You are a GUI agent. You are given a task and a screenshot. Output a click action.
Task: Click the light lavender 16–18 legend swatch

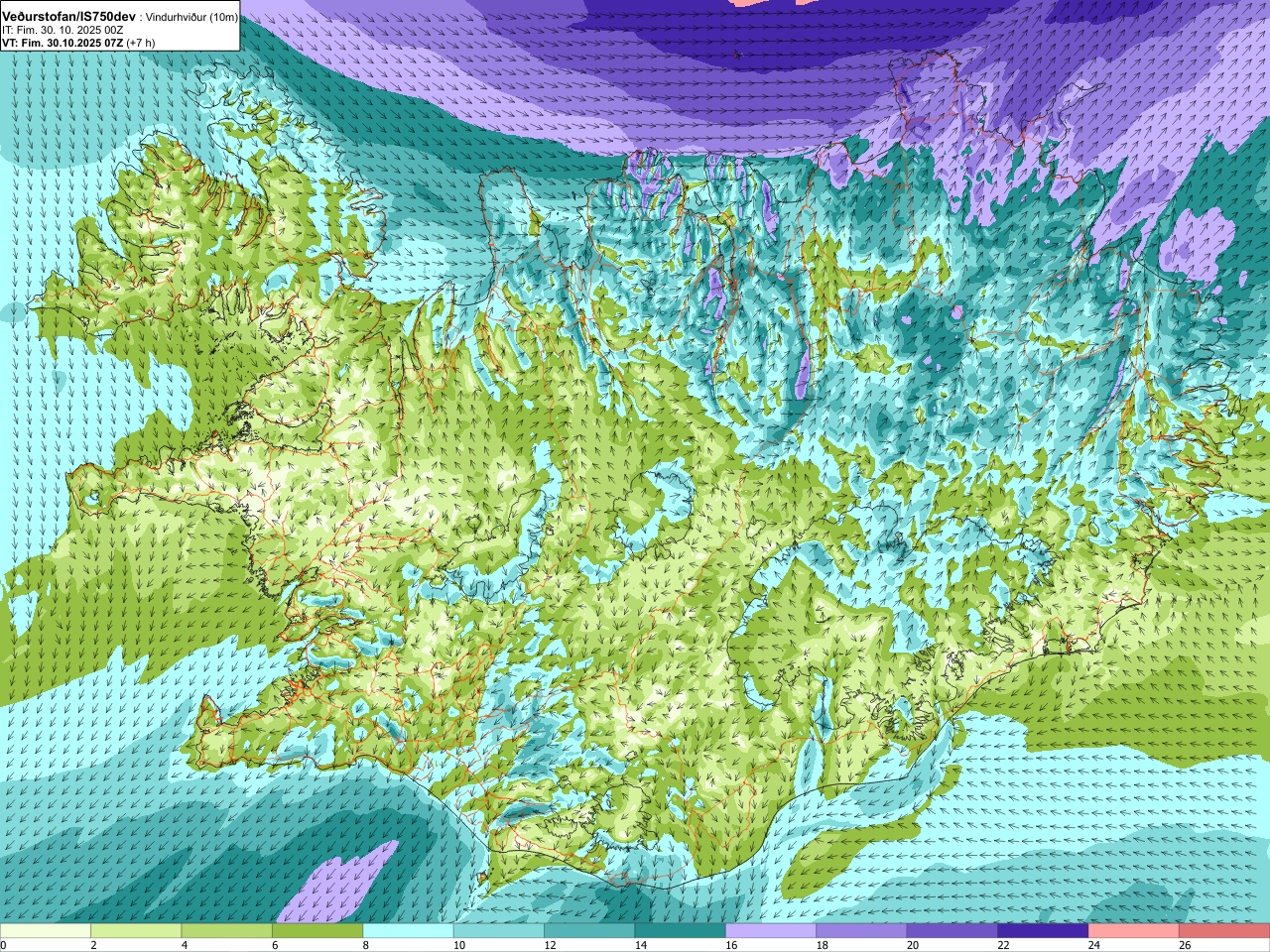click(x=771, y=931)
